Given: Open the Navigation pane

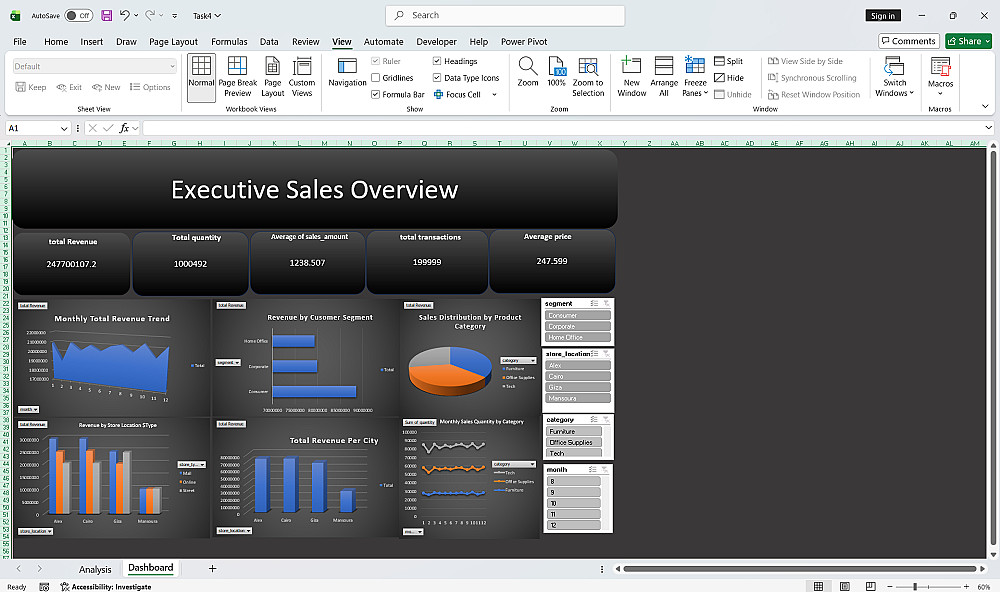Looking at the screenshot, I should [347, 72].
